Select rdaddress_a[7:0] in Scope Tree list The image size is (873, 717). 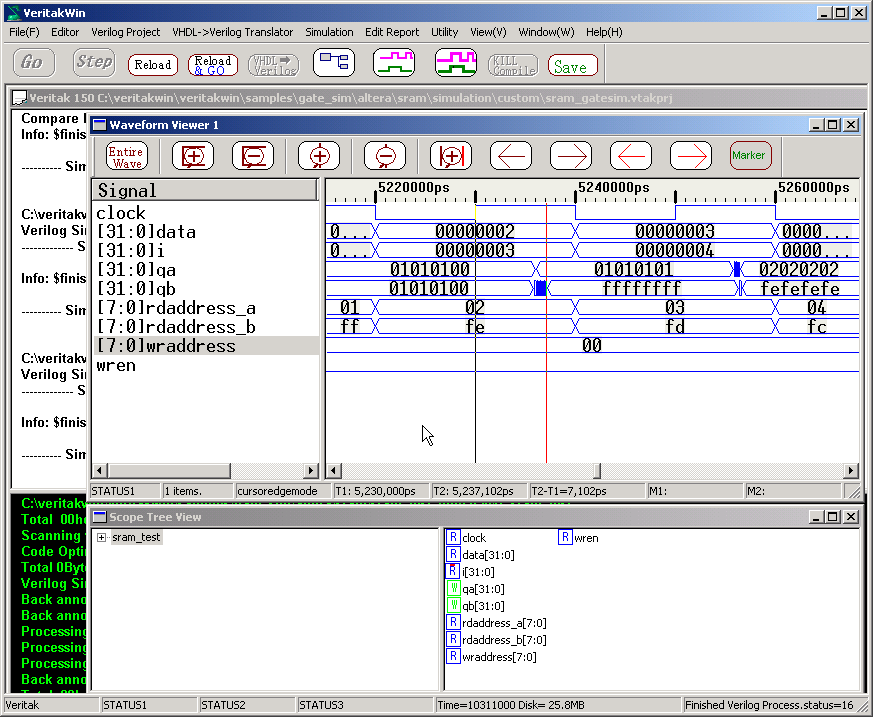point(497,623)
